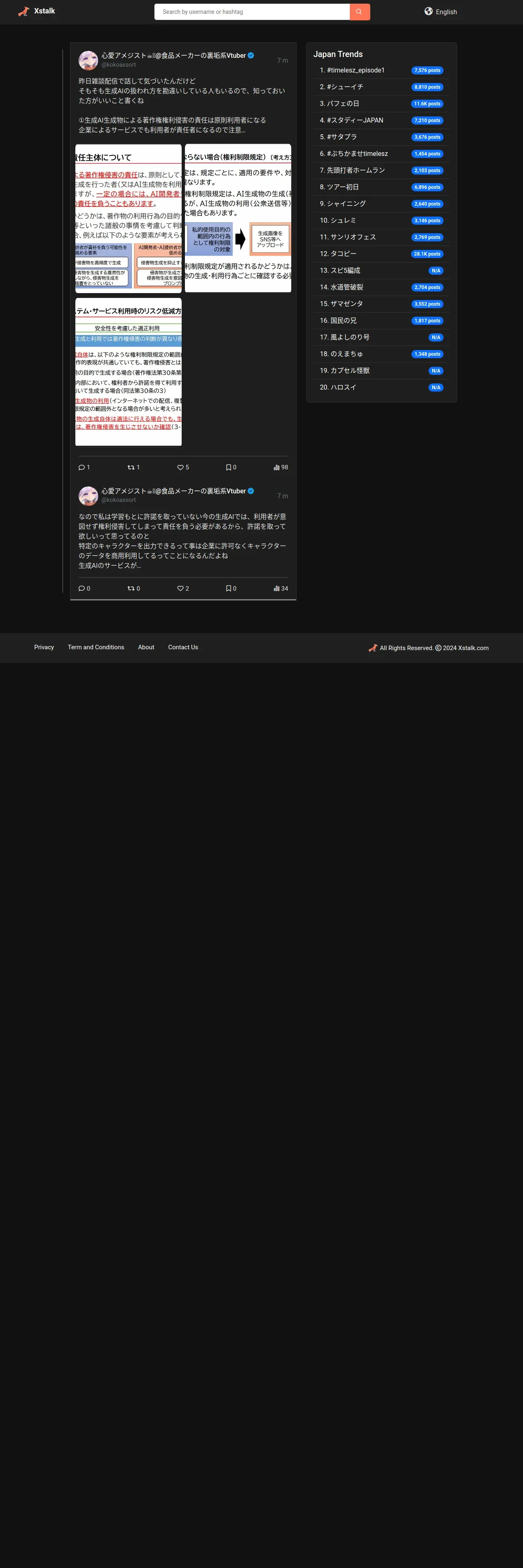Screen dimensions: 523x1568
Task: Click the orange search button
Action: click(360, 11)
